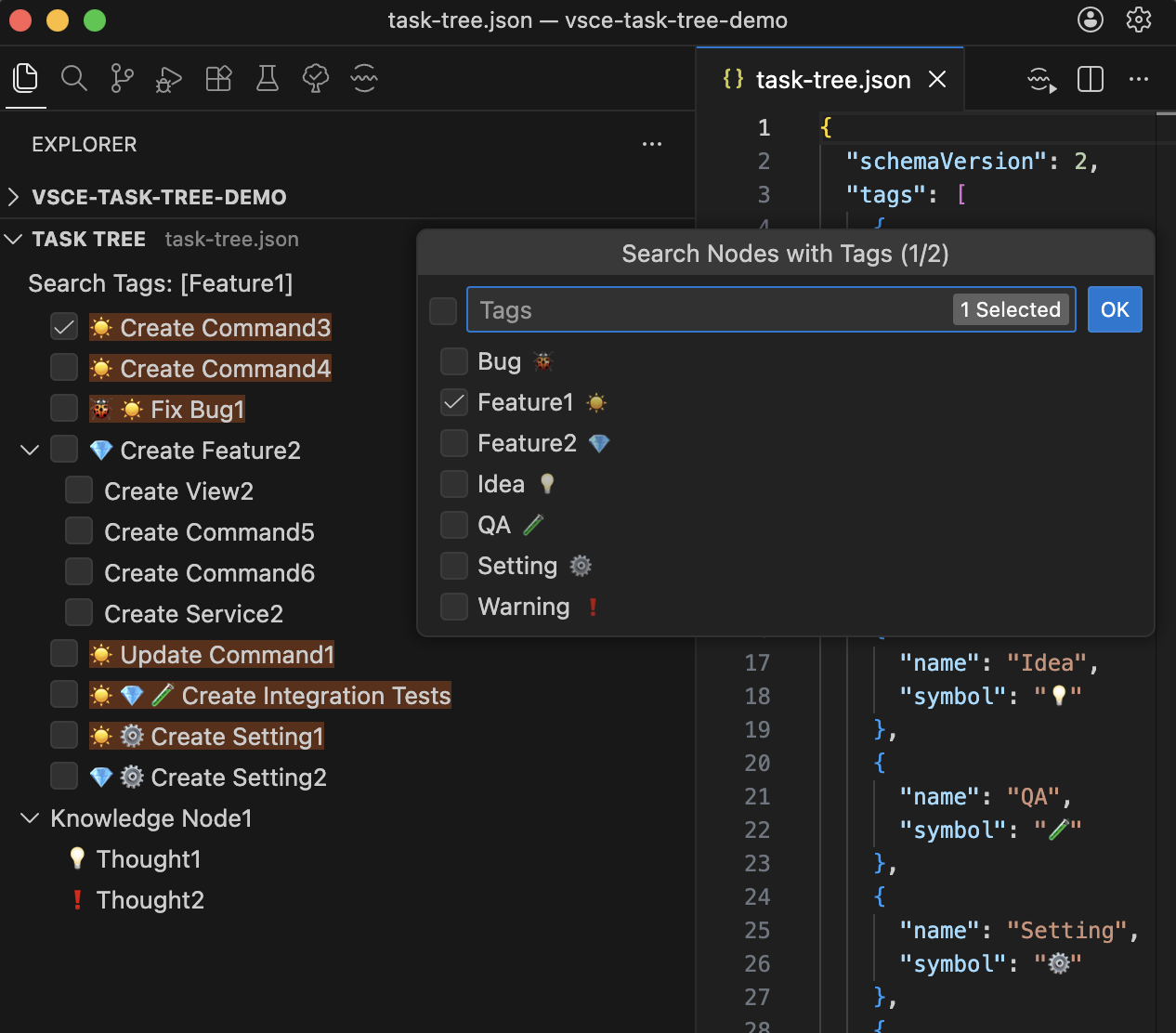This screenshot has height=1033, width=1176.
Task: Check the Feature2 tag checkbox
Action: pyautogui.click(x=454, y=443)
